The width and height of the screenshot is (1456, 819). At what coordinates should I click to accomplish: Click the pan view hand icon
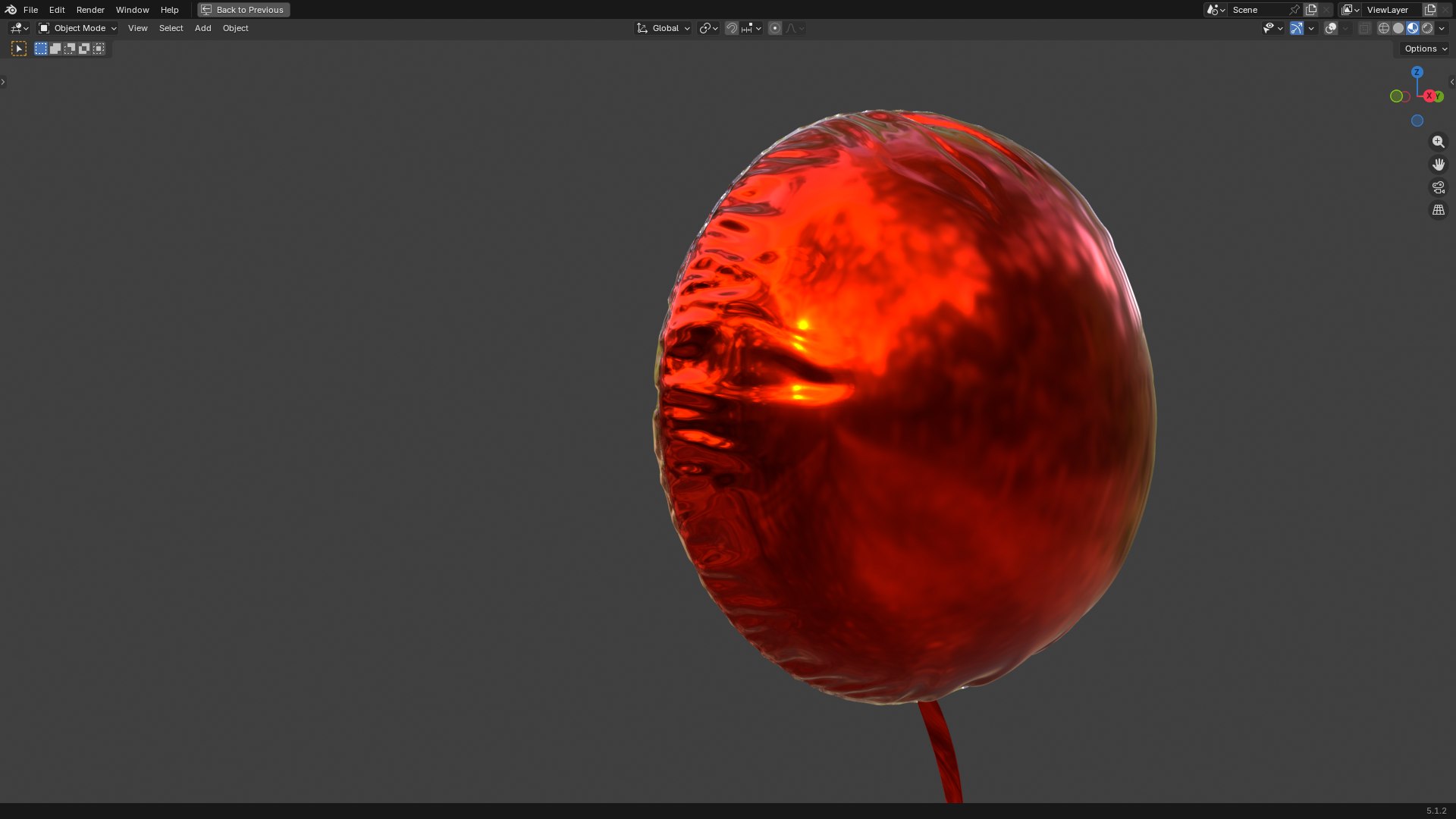click(x=1438, y=165)
